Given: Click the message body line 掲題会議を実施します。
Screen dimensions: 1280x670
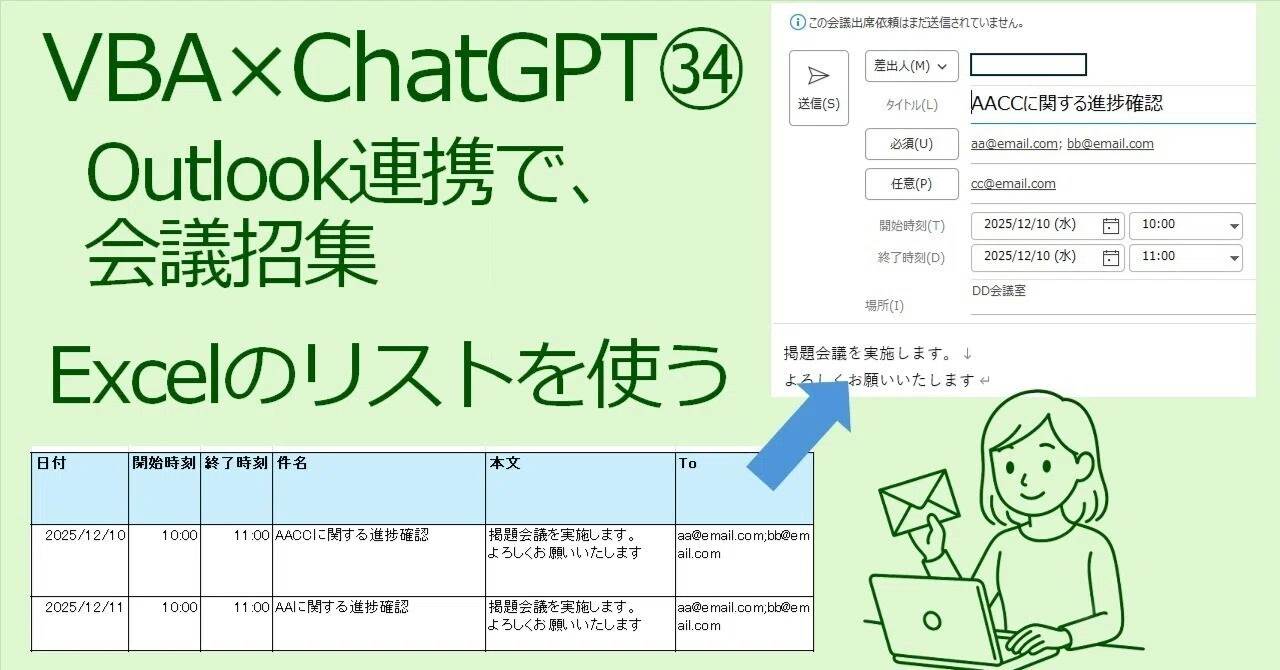Looking at the screenshot, I should [869, 353].
